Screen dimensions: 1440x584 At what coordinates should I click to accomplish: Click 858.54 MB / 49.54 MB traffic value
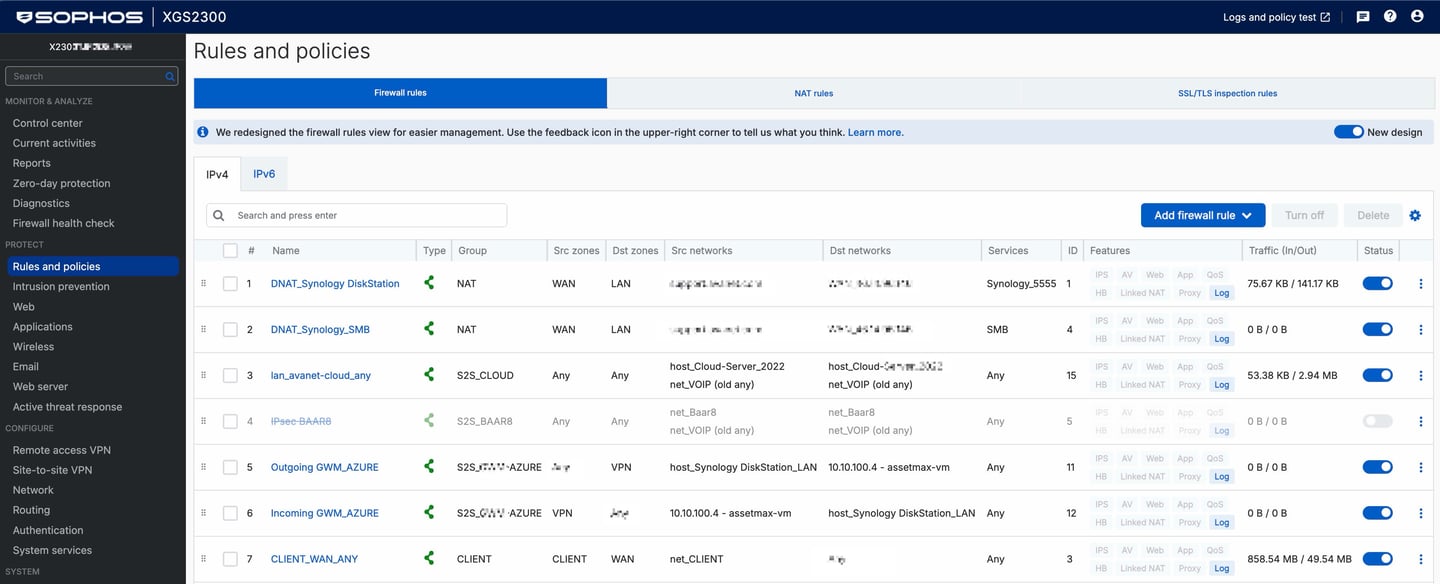point(1299,559)
